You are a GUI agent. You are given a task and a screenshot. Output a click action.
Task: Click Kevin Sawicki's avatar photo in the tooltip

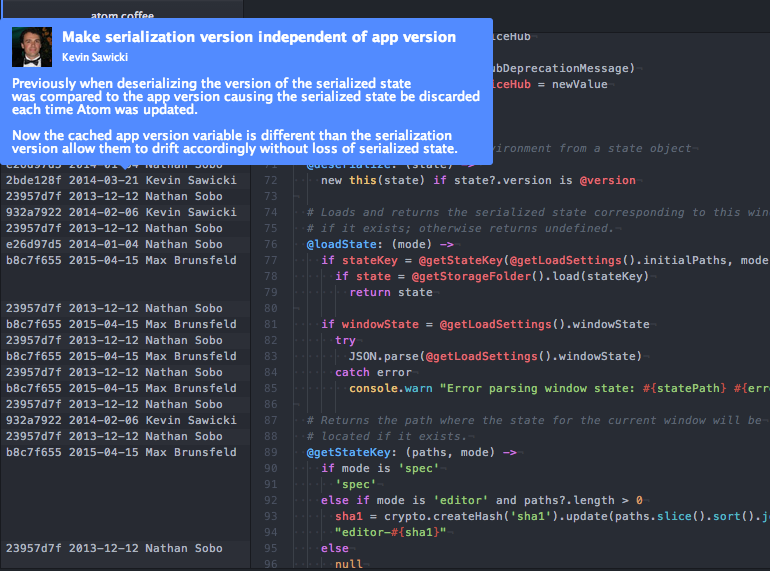coord(31,46)
